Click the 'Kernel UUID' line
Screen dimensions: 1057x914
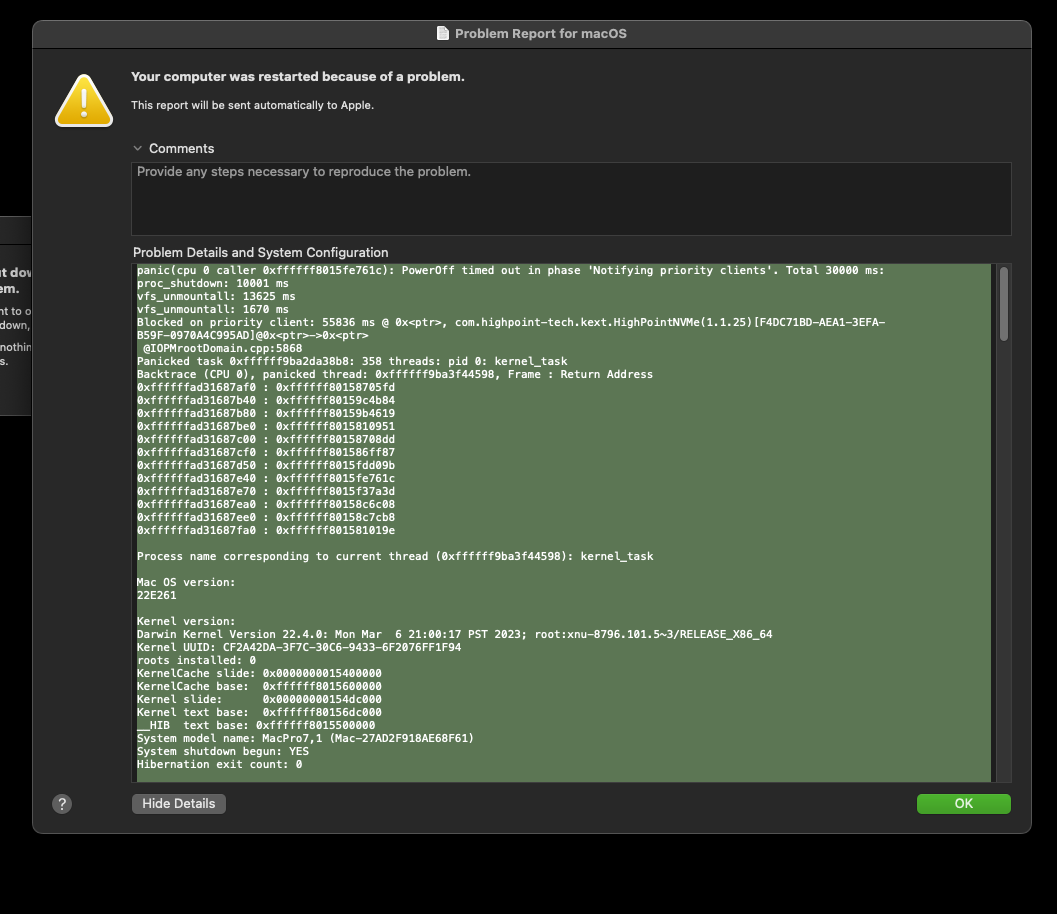pyautogui.click(x=299, y=647)
